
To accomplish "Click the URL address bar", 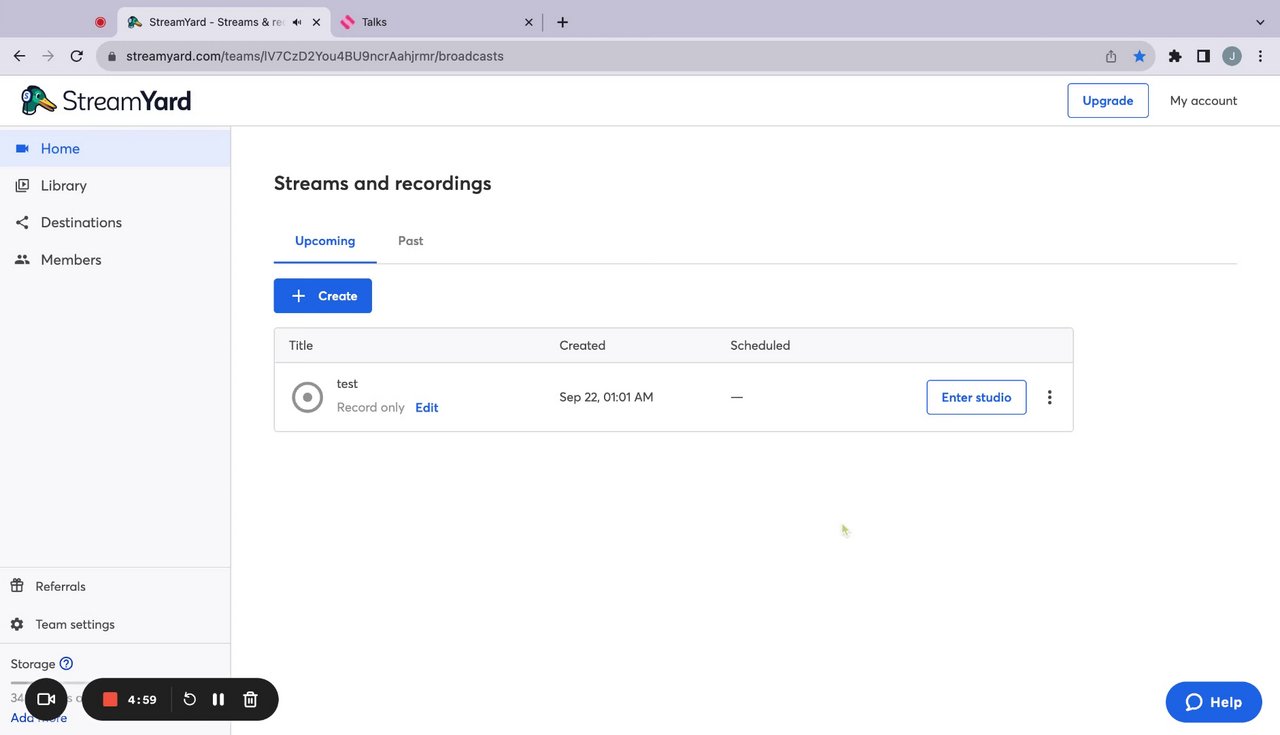I will 625,56.
